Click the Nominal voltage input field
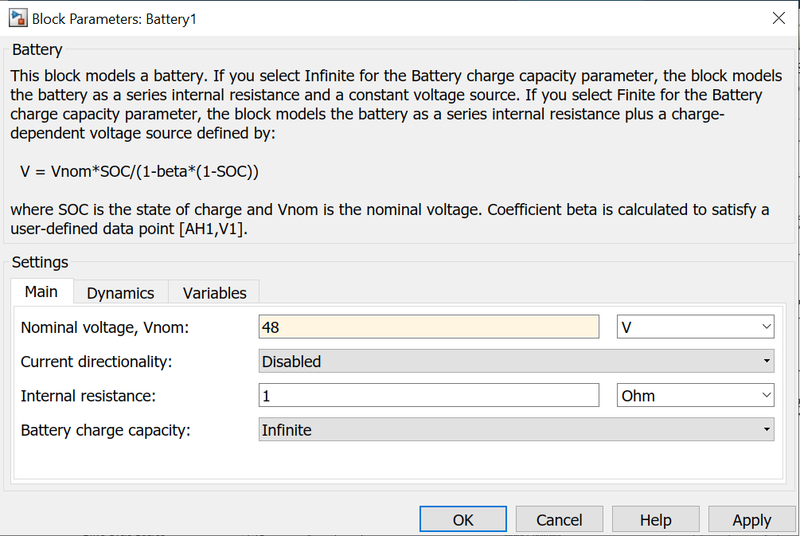 [x=428, y=327]
